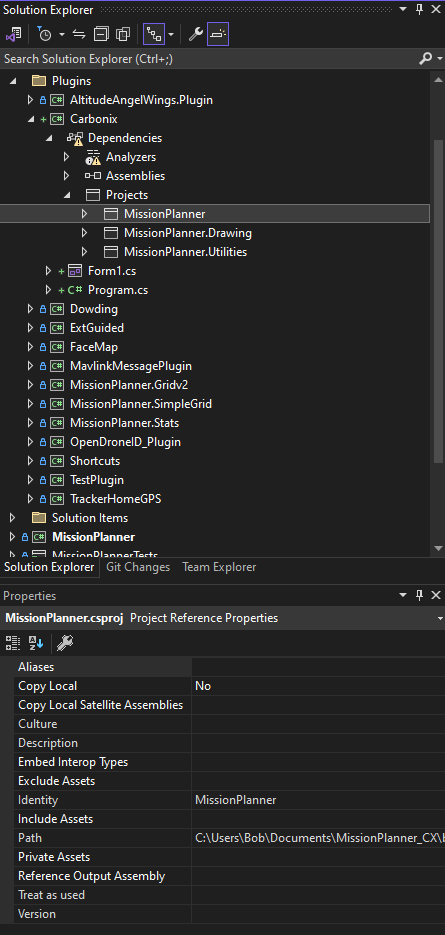Click the MavlinkMessagePlugin project icon
This screenshot has height=935, width=445.
(57, 366)
